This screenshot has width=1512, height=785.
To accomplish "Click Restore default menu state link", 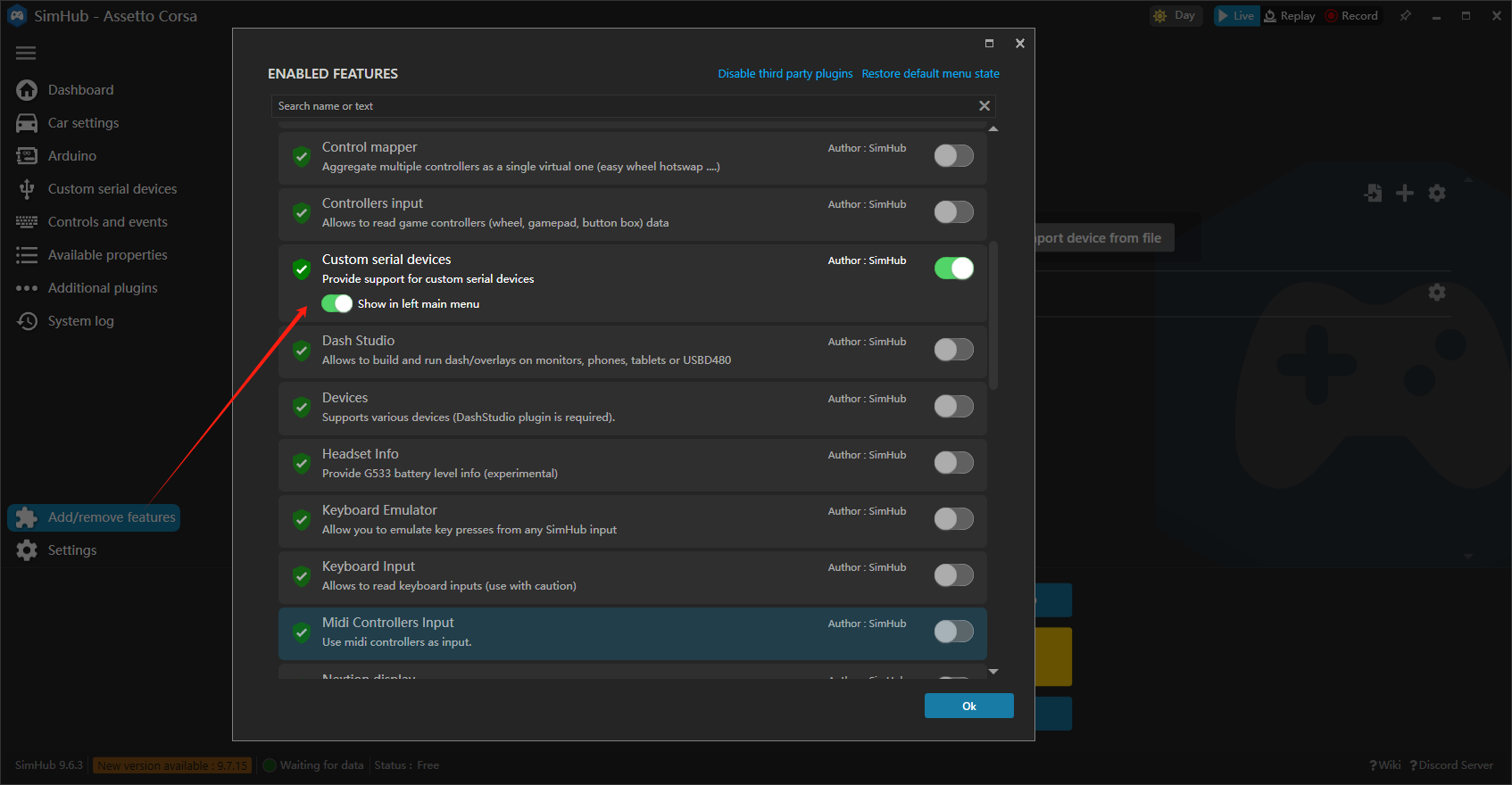I will [x=930, y=74].
